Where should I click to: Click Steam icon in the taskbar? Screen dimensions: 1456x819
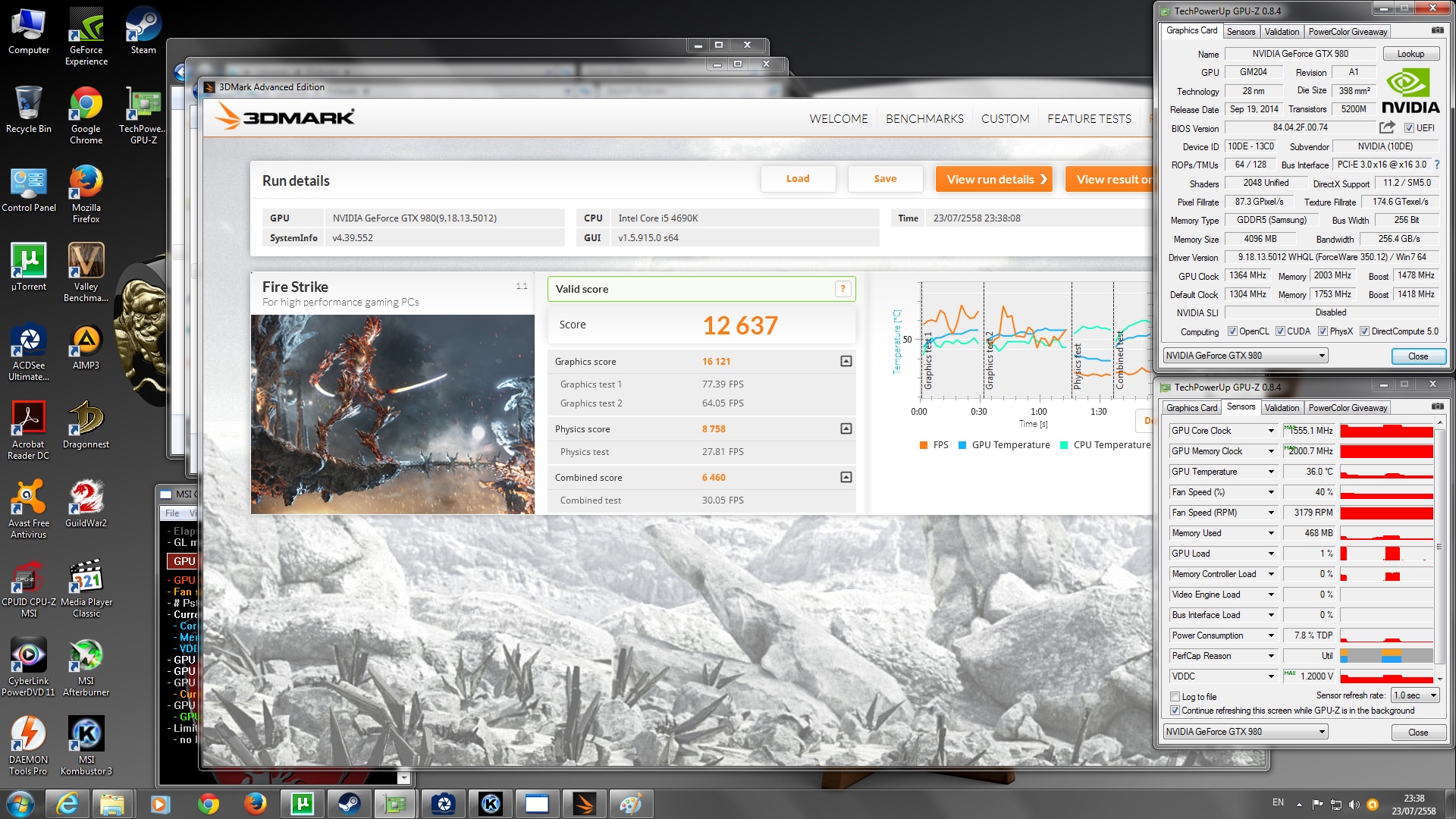350,804
